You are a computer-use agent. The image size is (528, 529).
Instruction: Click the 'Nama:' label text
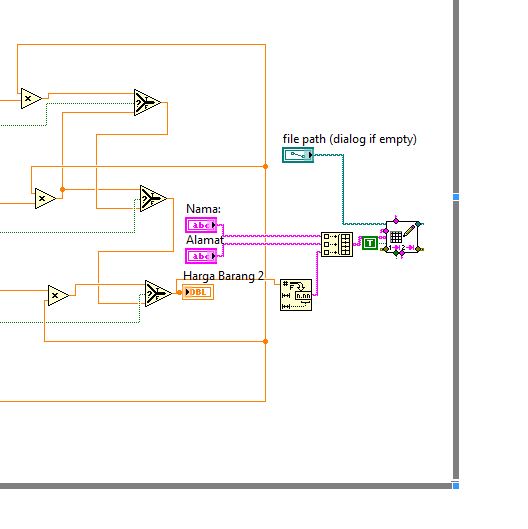203,209
